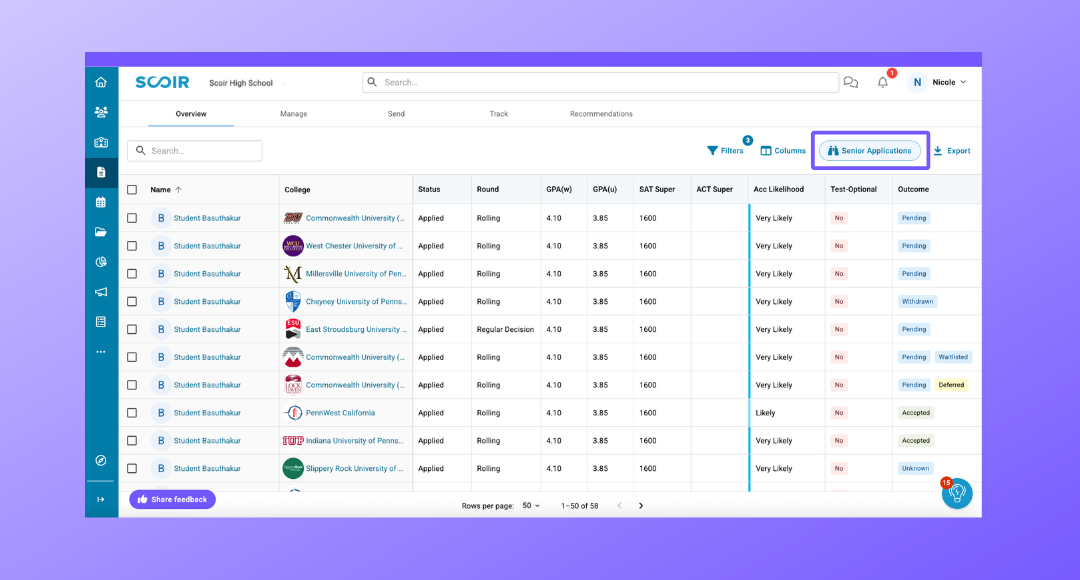Check the Deferred outcome row checkbox

click(x=132, y=385)
